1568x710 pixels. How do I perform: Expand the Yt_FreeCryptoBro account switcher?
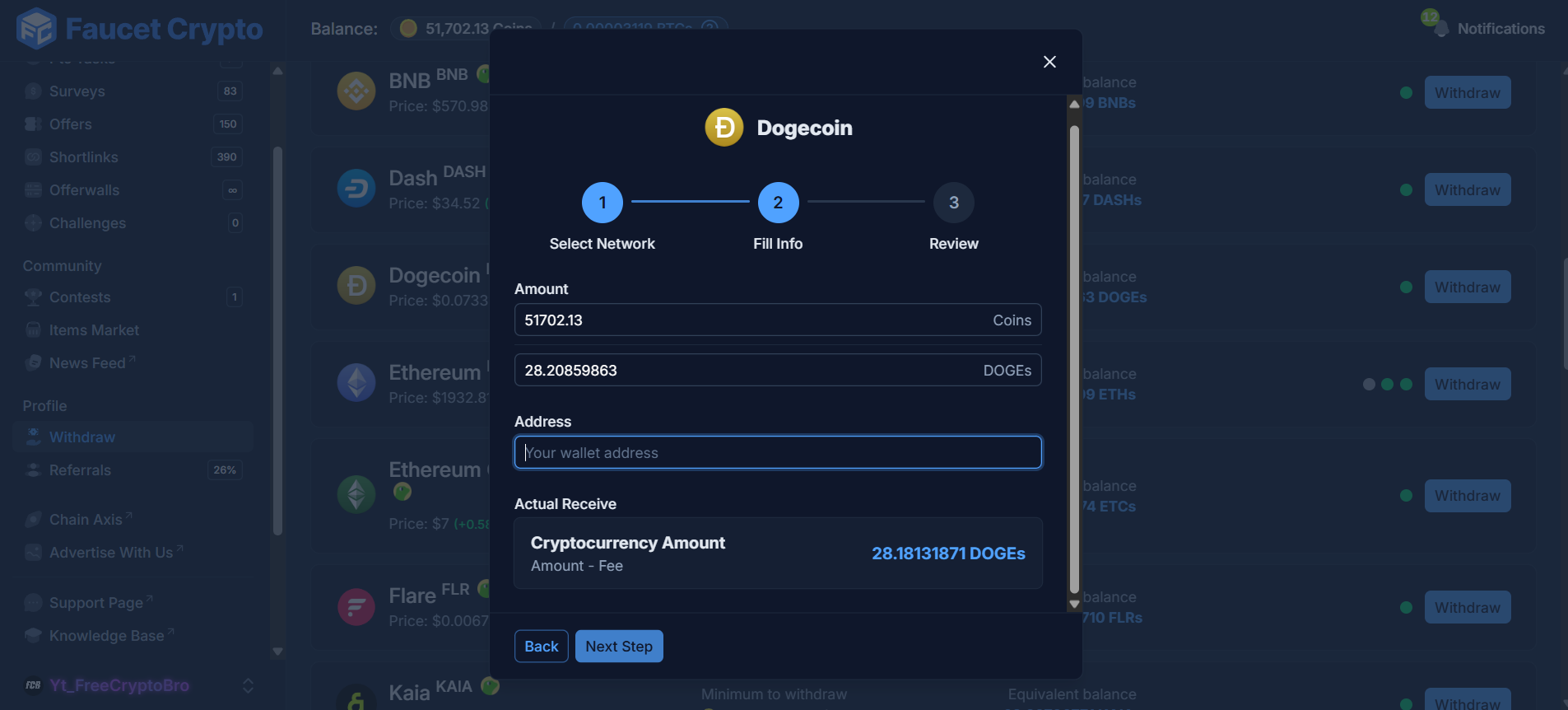tap(248, 685)
